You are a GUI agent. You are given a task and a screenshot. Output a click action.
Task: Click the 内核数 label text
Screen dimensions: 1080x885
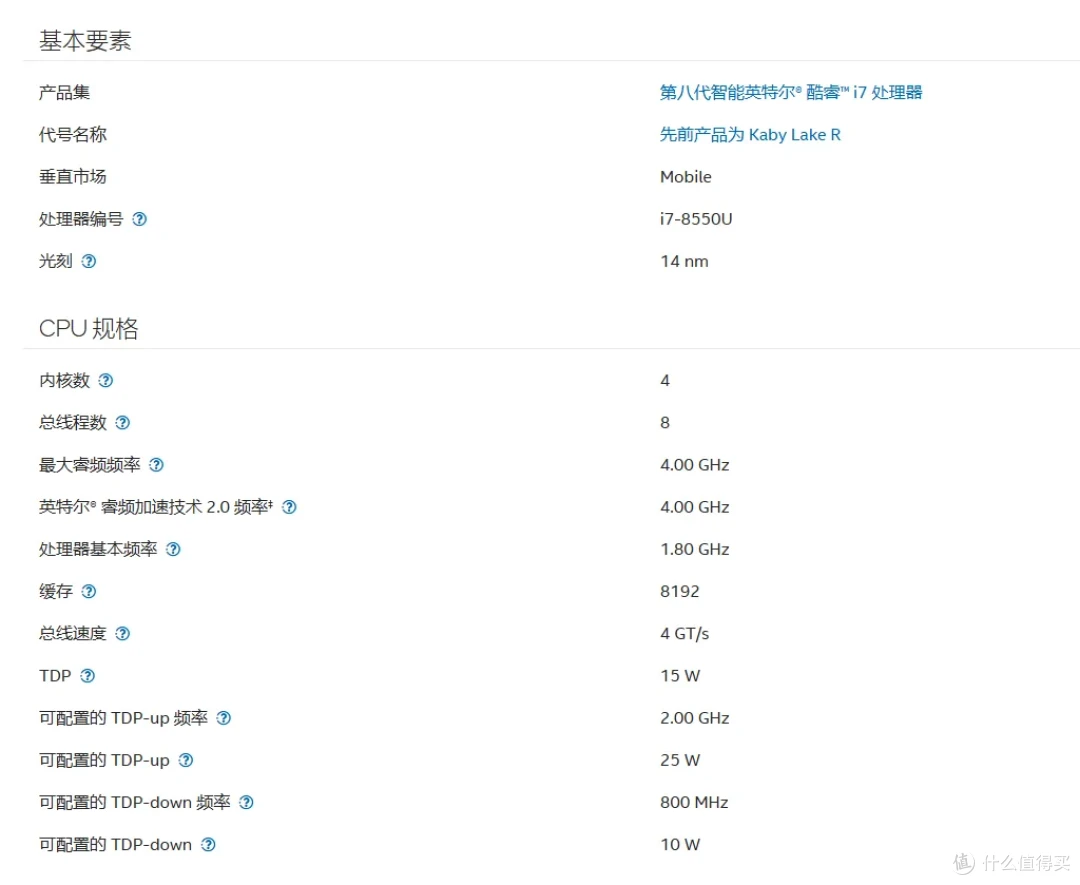click(x=64, y=380)
